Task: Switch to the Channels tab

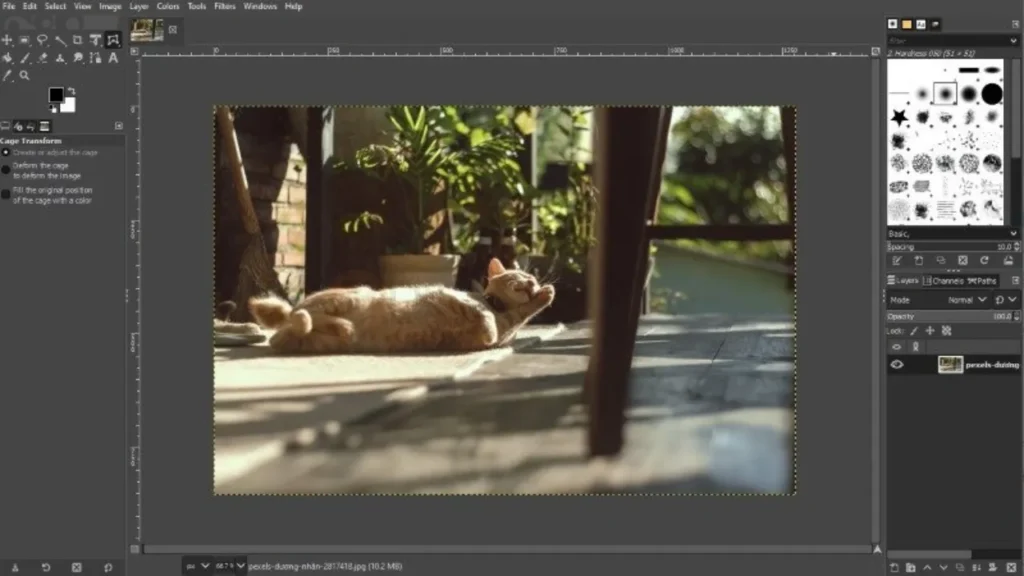Action: click(945, 281)
